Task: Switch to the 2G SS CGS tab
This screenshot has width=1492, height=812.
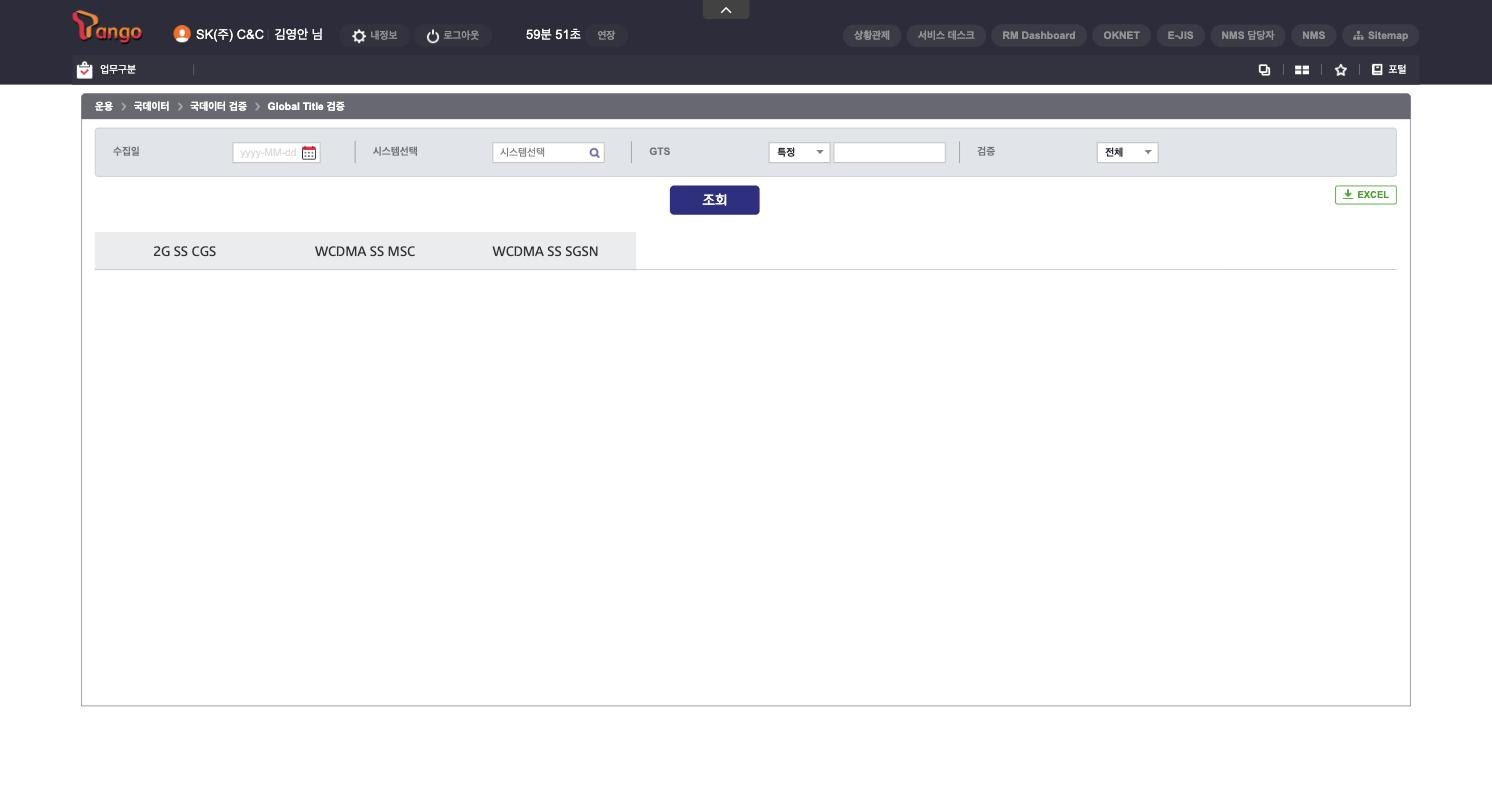Action: coord(185,251)
